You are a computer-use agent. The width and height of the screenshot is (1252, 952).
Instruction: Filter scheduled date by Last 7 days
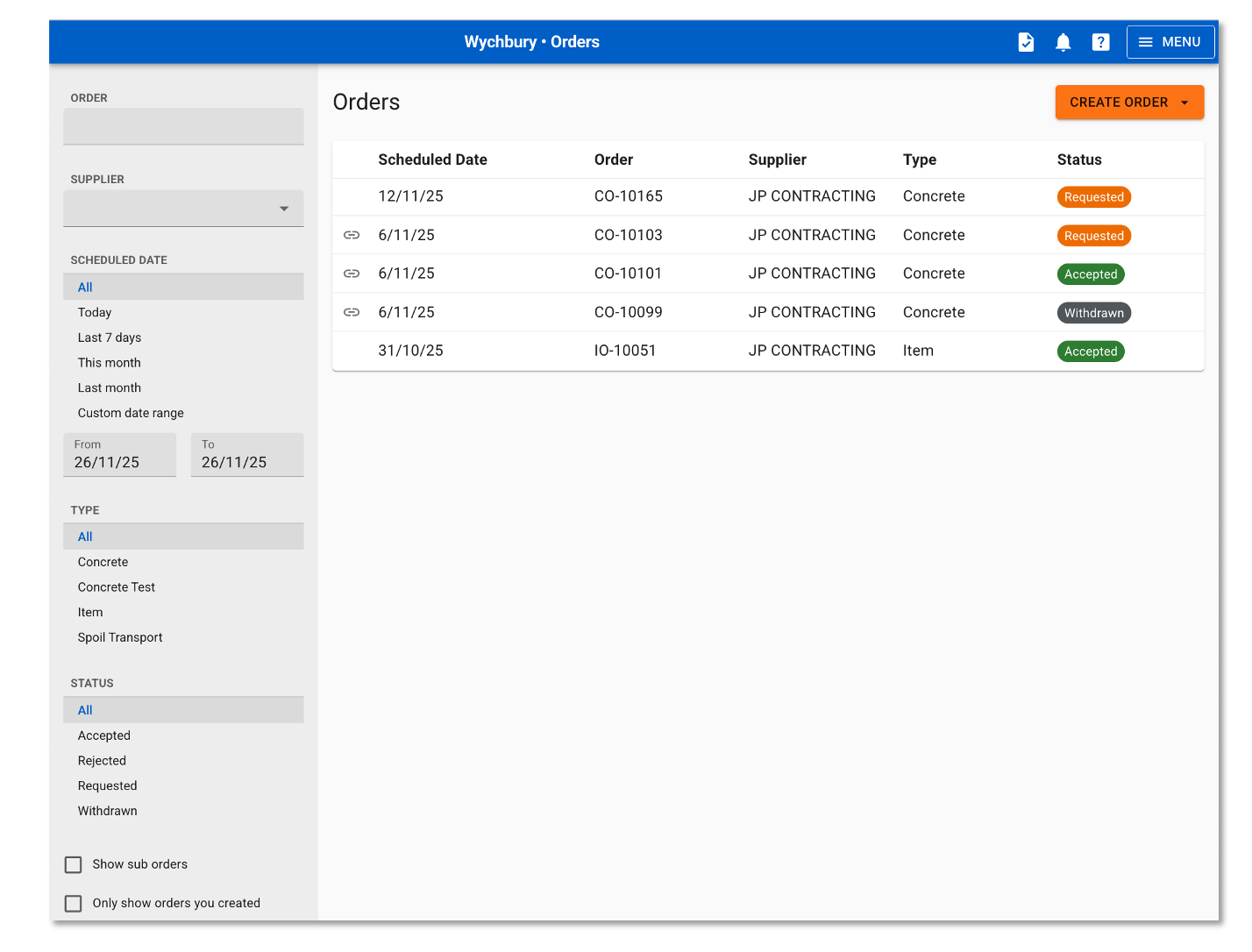click(110, 337)
